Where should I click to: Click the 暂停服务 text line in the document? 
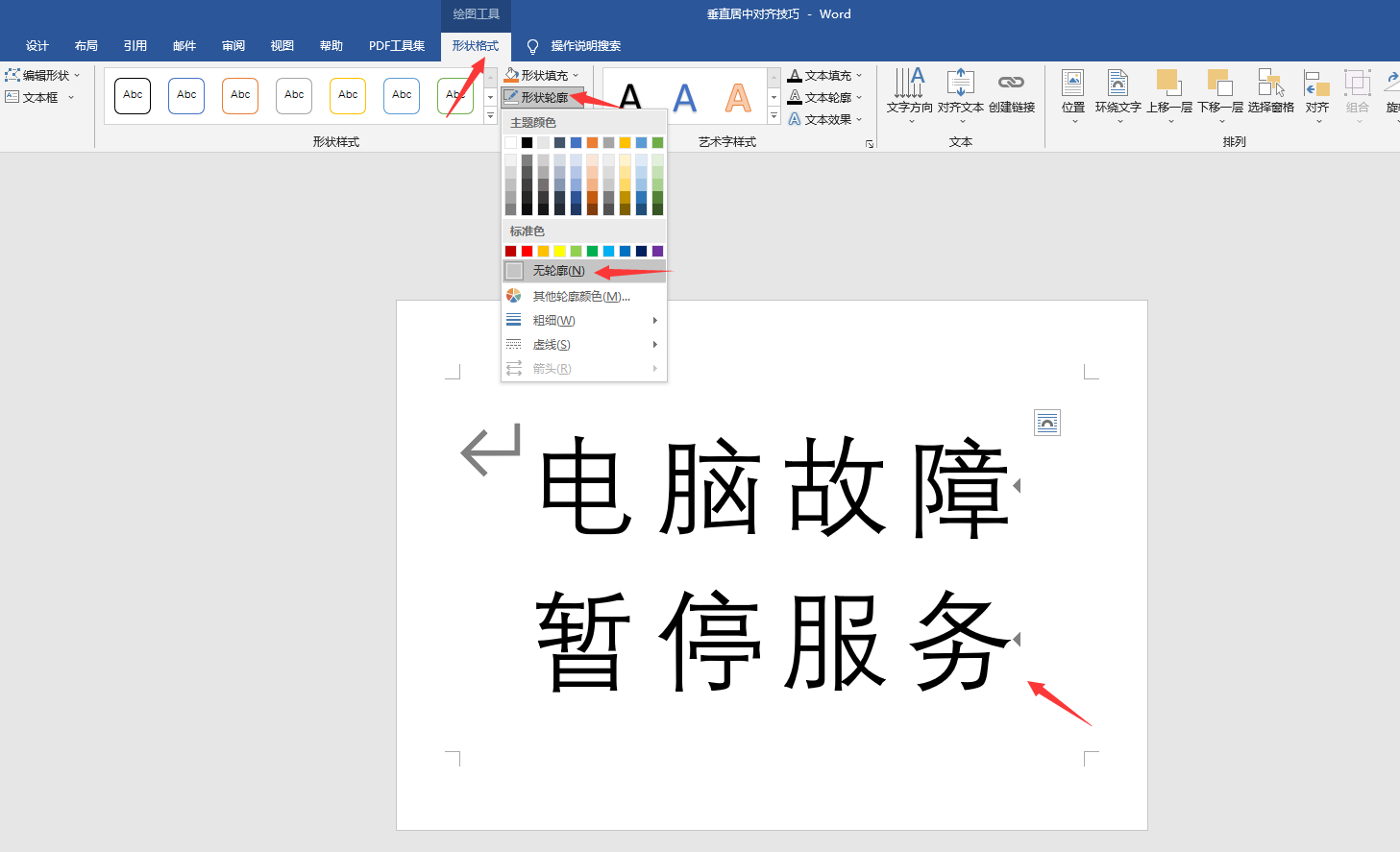[x=774, y=641]
